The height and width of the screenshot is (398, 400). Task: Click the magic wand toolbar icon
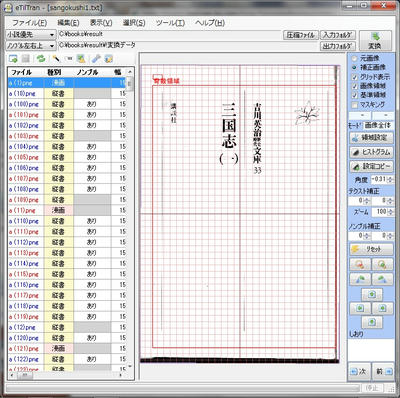(x=56, y=59)
